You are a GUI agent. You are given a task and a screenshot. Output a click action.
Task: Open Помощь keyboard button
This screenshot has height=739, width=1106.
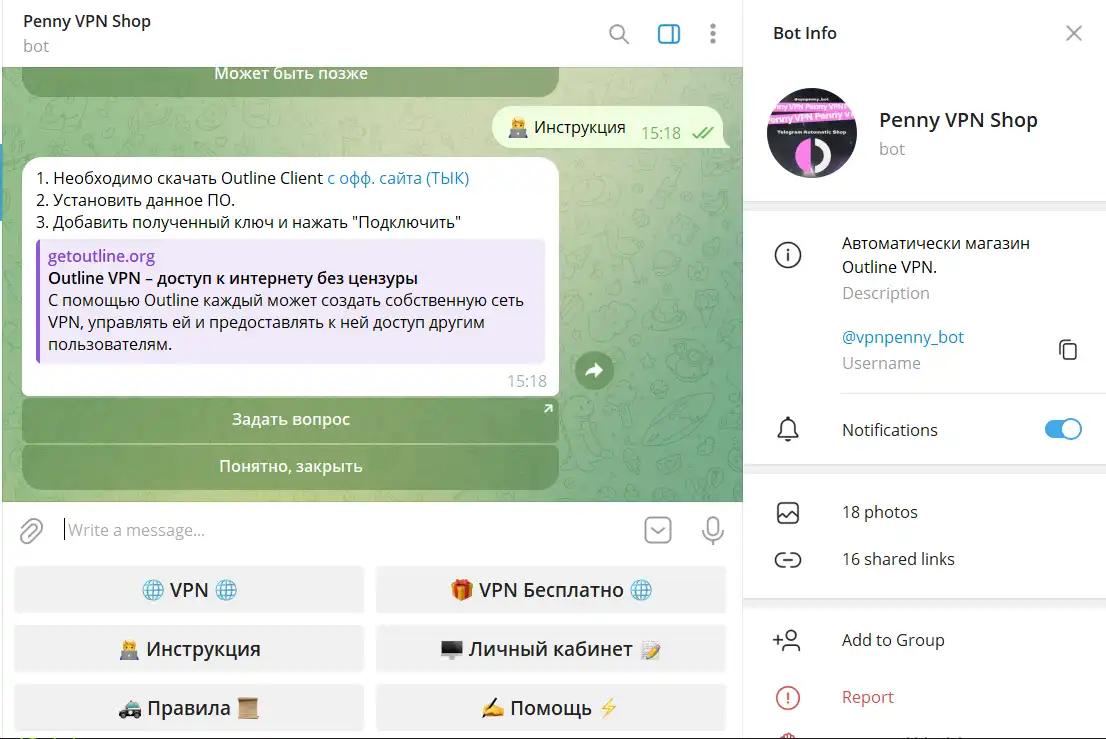click(551, 707)
